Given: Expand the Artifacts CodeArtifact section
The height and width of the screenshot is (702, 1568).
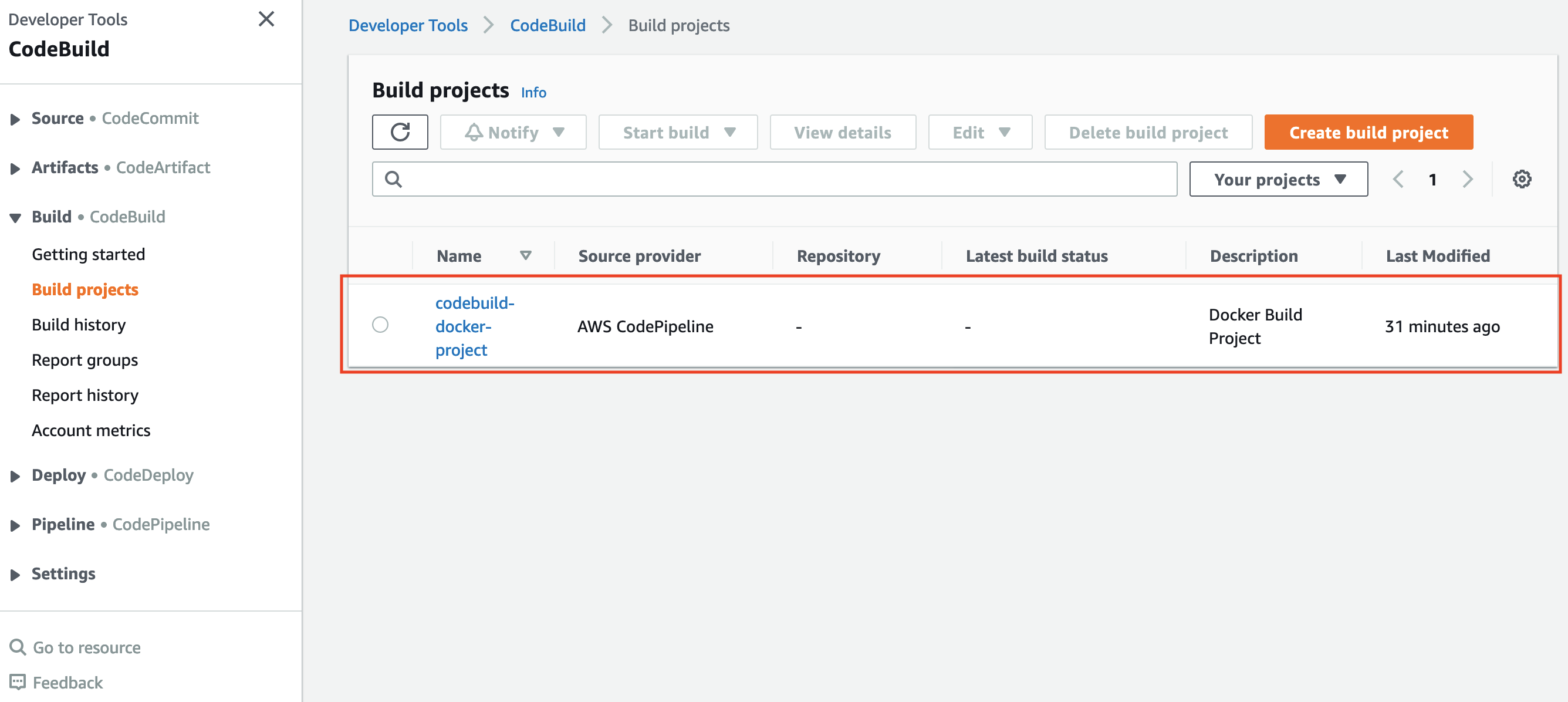Looking at the screenshot, I should pyautogui.click(x=15, y=168).
